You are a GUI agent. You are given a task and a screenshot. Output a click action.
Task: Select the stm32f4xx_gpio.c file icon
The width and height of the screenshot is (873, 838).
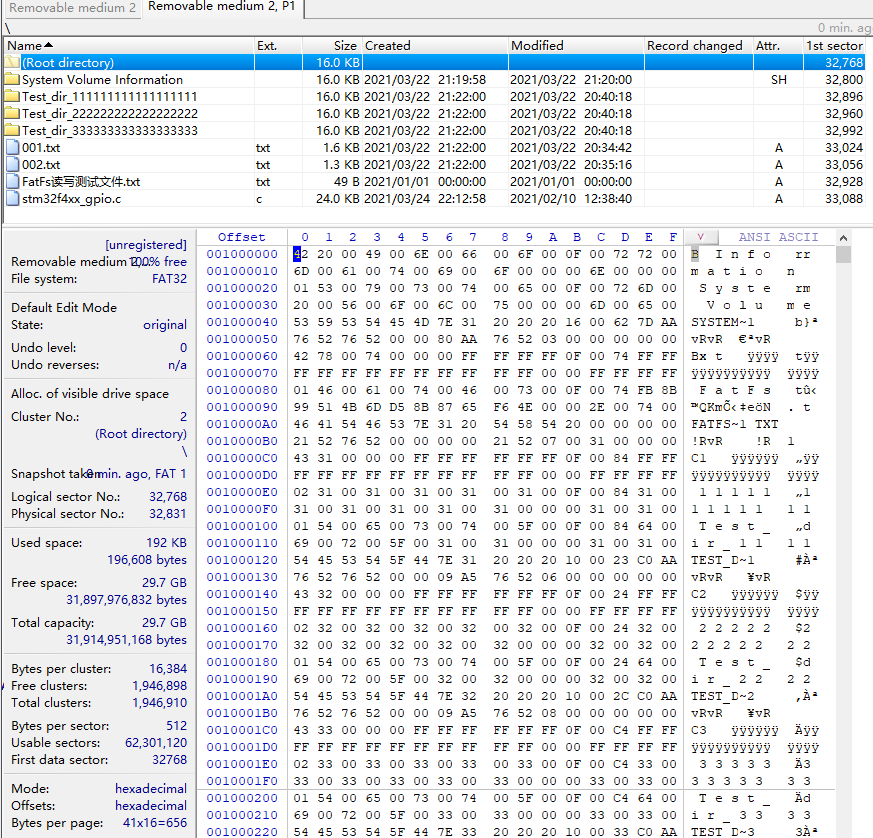pos(14,198)
